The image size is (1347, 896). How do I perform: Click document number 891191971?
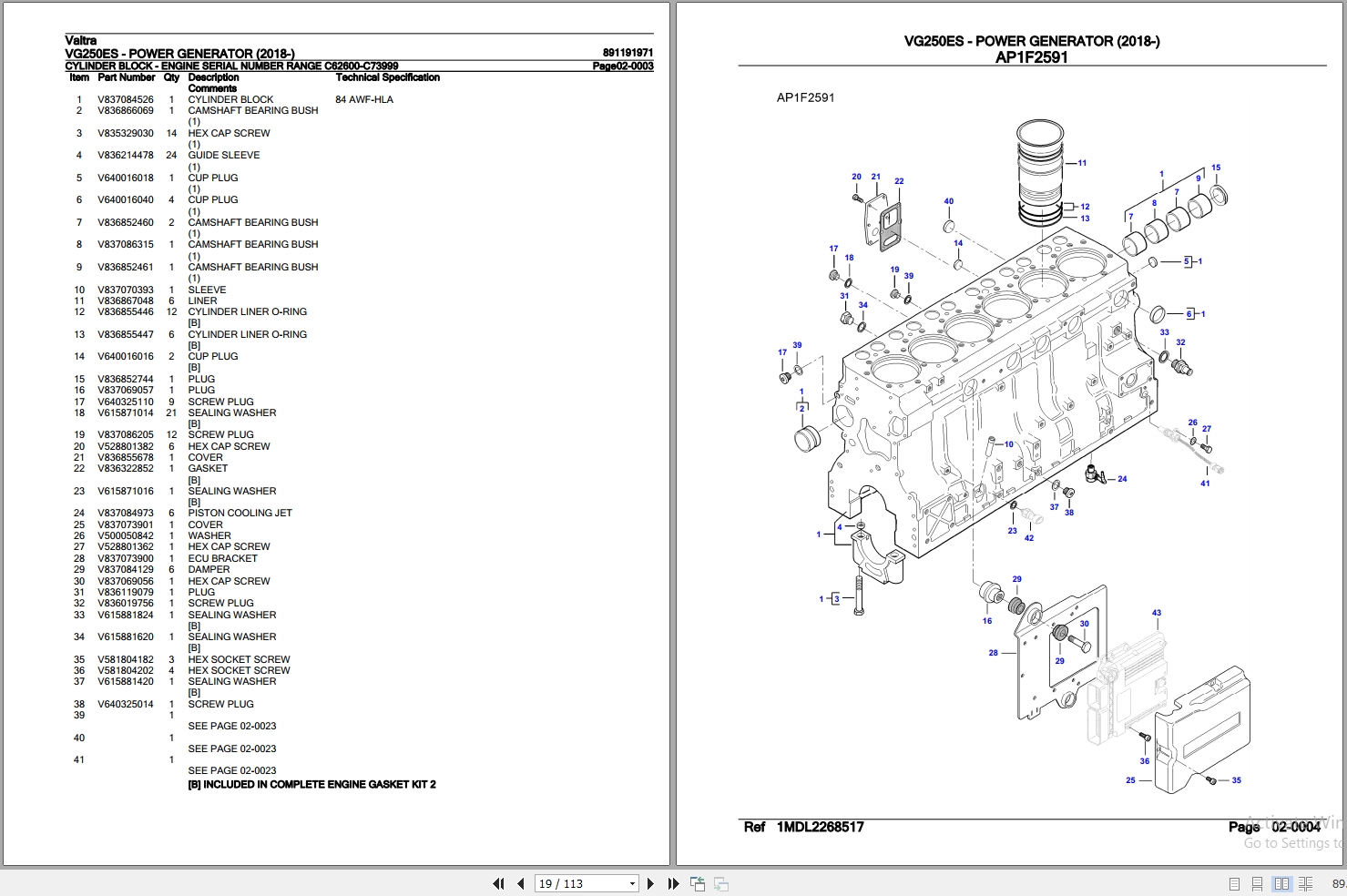(628, 53)
